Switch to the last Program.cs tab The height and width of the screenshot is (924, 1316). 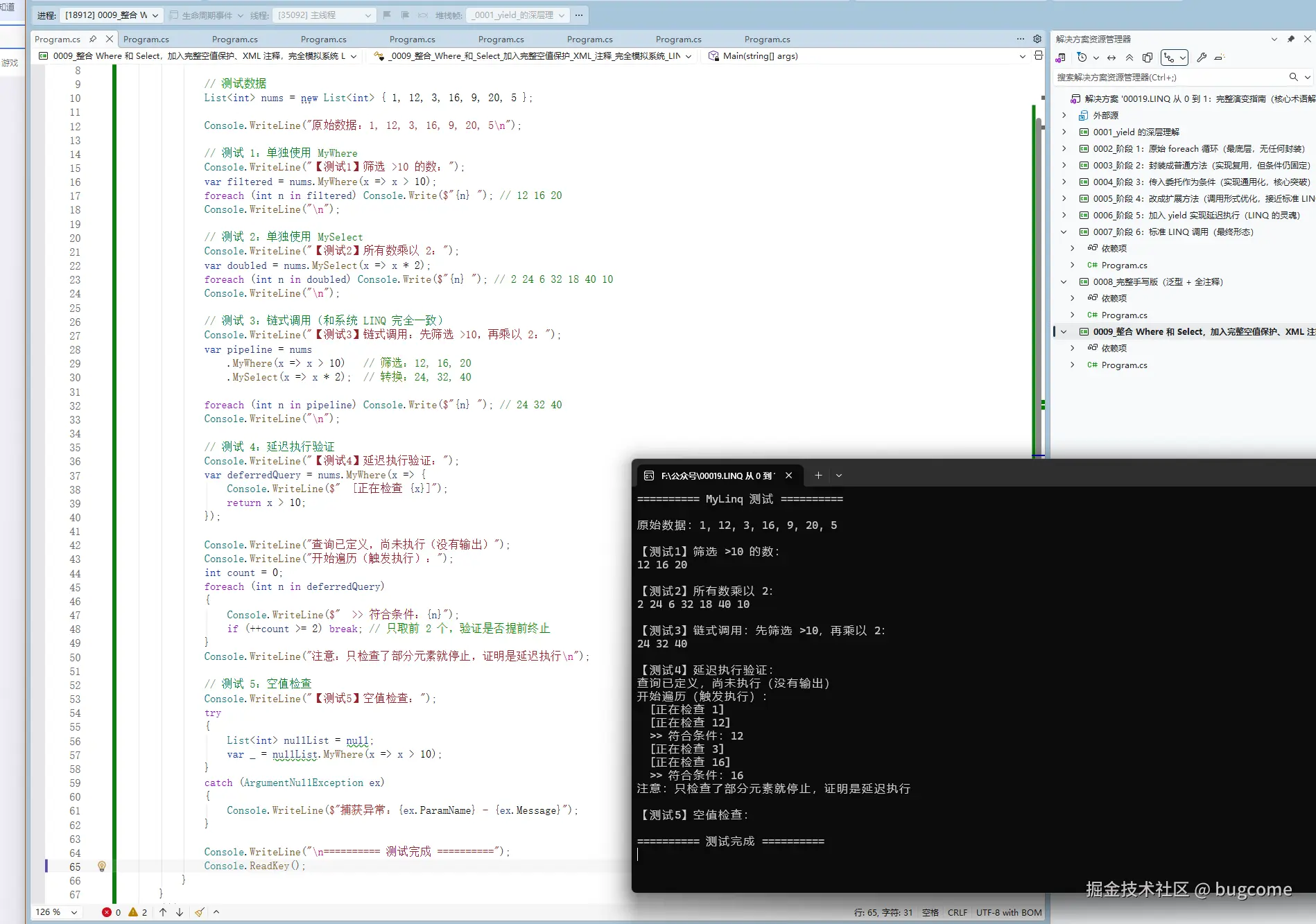(x=768, y=40)
